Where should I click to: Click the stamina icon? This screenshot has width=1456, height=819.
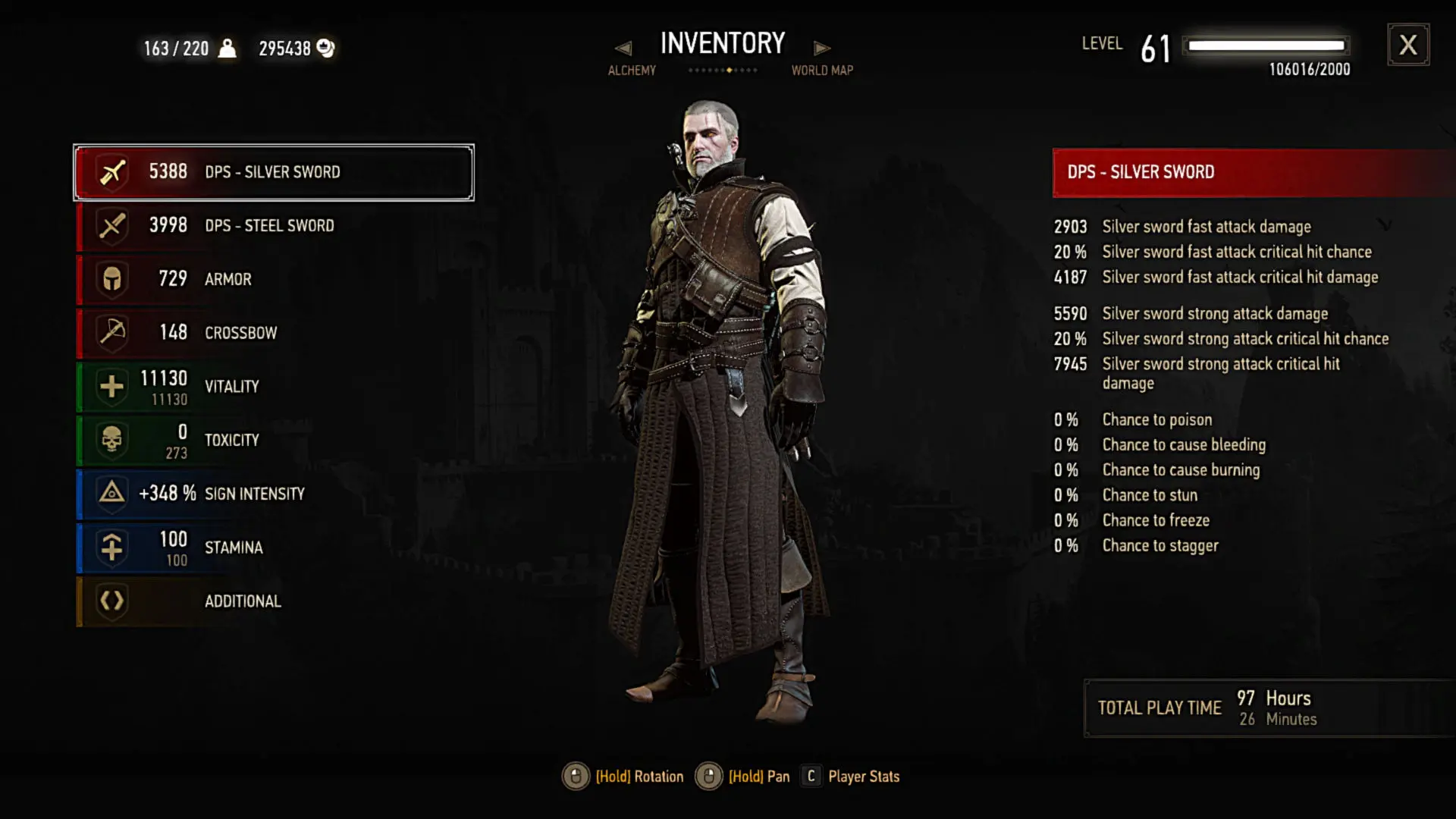pos(112,548)
